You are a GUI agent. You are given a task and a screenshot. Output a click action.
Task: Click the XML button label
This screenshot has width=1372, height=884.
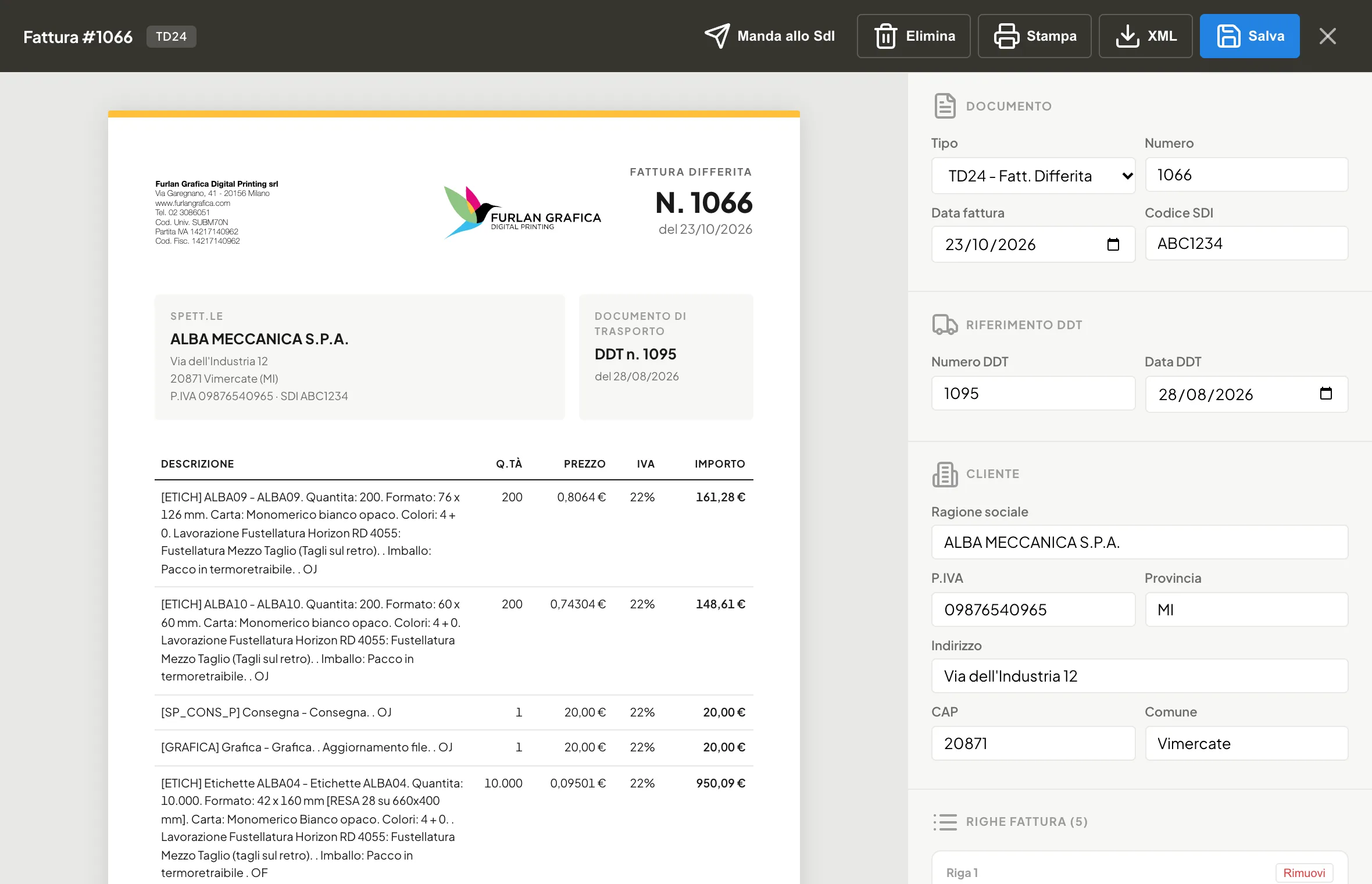tap(1162, 36)
